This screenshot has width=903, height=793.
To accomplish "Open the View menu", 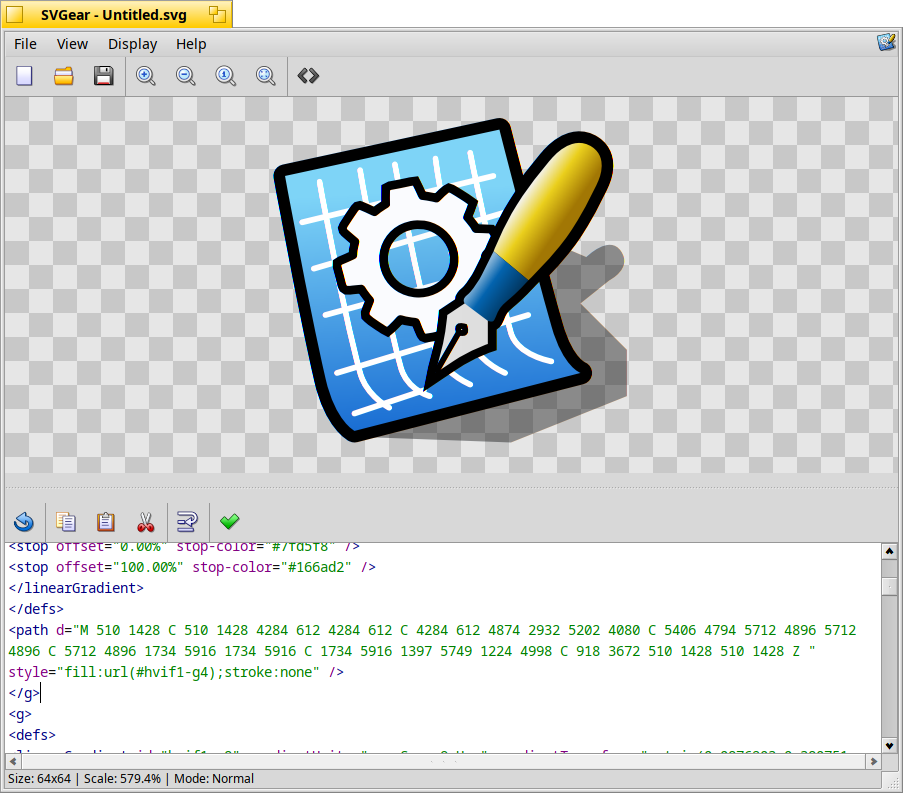I will (72, 44).
